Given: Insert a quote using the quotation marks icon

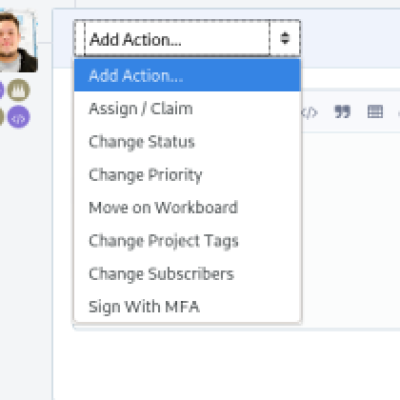Looking at the screenshot, I should (342, 112).
